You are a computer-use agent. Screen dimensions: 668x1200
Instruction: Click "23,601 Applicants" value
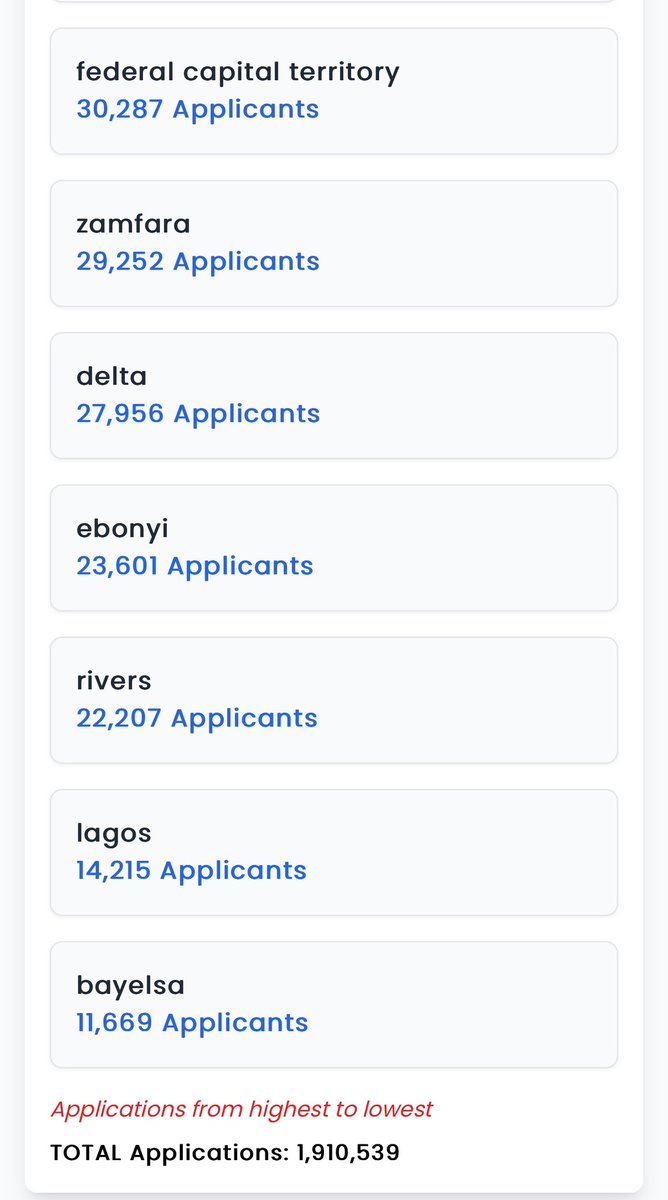195,566
